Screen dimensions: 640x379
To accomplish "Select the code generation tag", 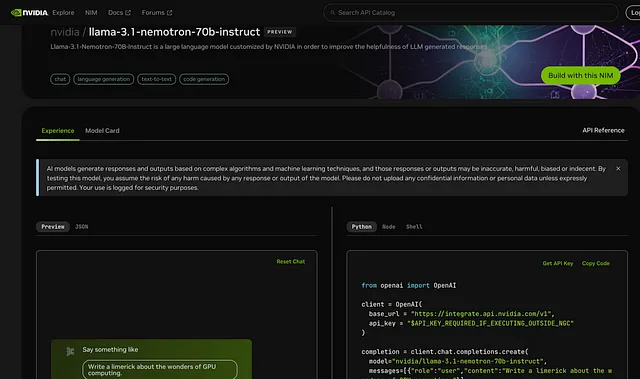I will pyautogui.click(x=204, y=79).
